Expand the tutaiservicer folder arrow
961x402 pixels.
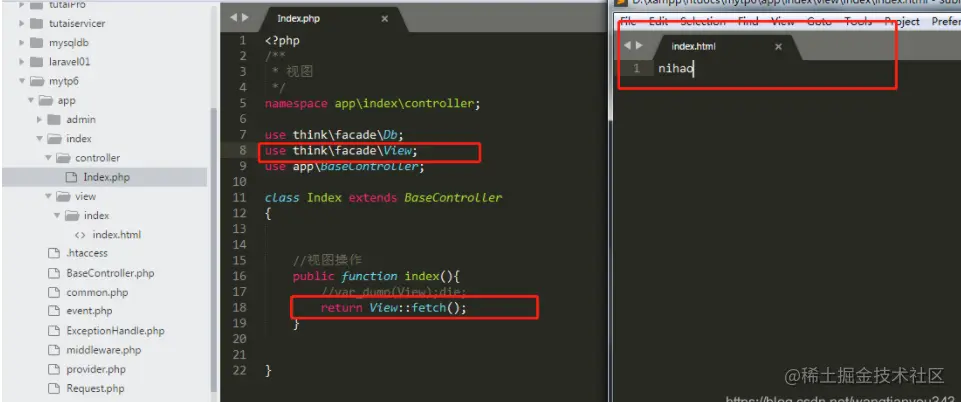(22, 23)
